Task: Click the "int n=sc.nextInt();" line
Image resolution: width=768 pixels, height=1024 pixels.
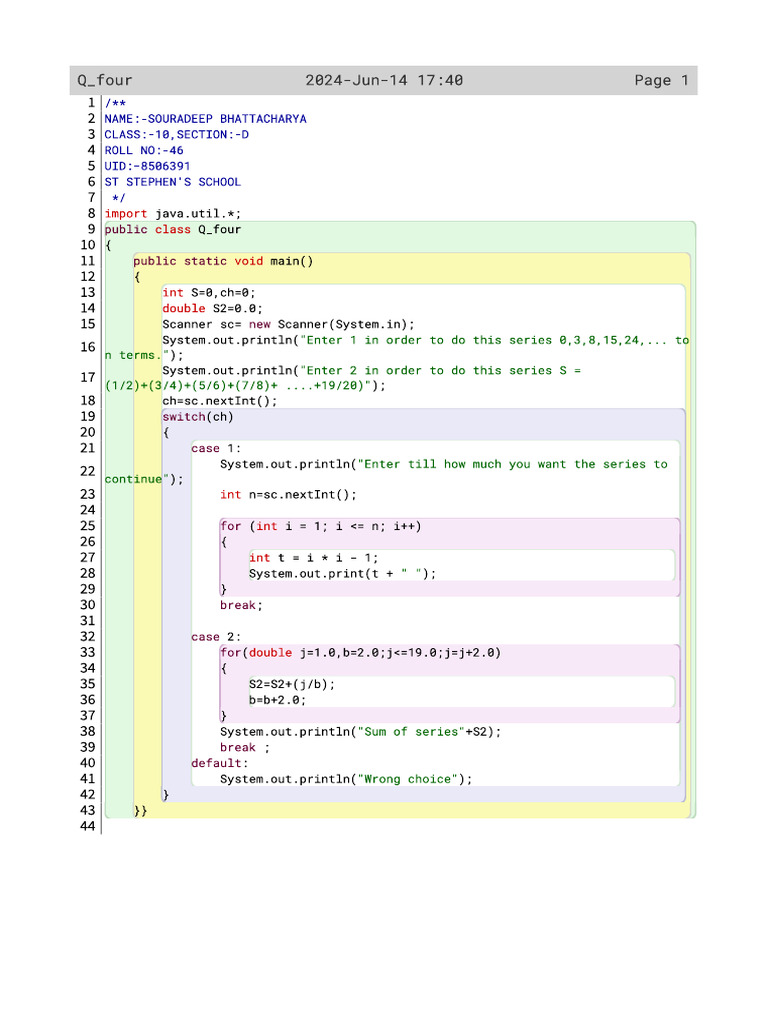Action: click(289, 495)
